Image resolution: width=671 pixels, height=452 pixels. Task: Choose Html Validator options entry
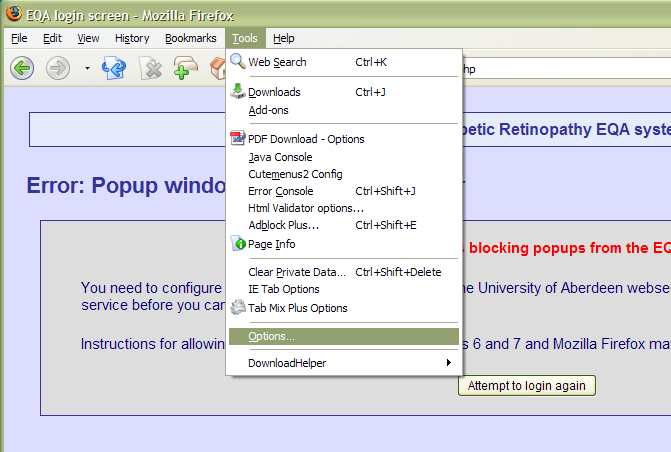(x=344, y=208)
